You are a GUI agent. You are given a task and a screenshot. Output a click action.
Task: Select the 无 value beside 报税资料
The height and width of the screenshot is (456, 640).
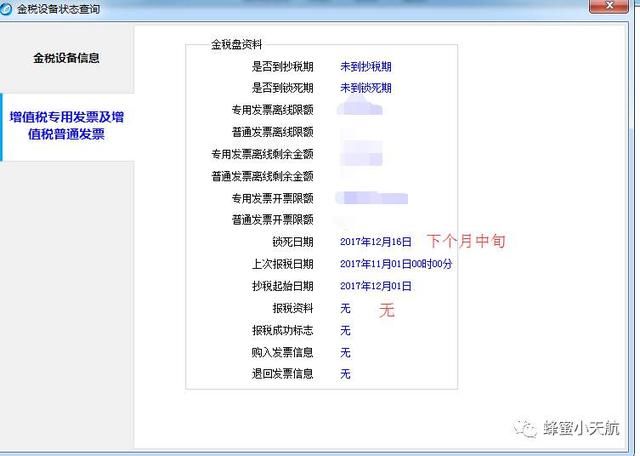pyautogui.click(x=345, y=308)
